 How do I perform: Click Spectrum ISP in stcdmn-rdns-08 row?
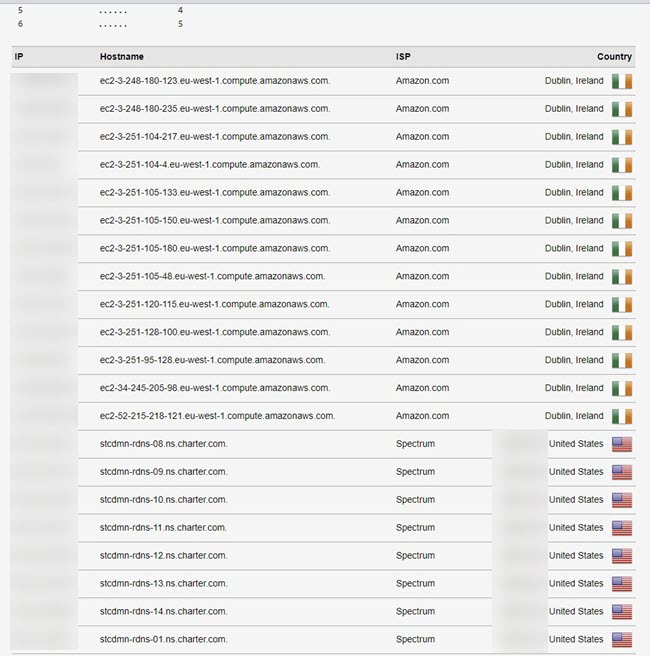415,444
